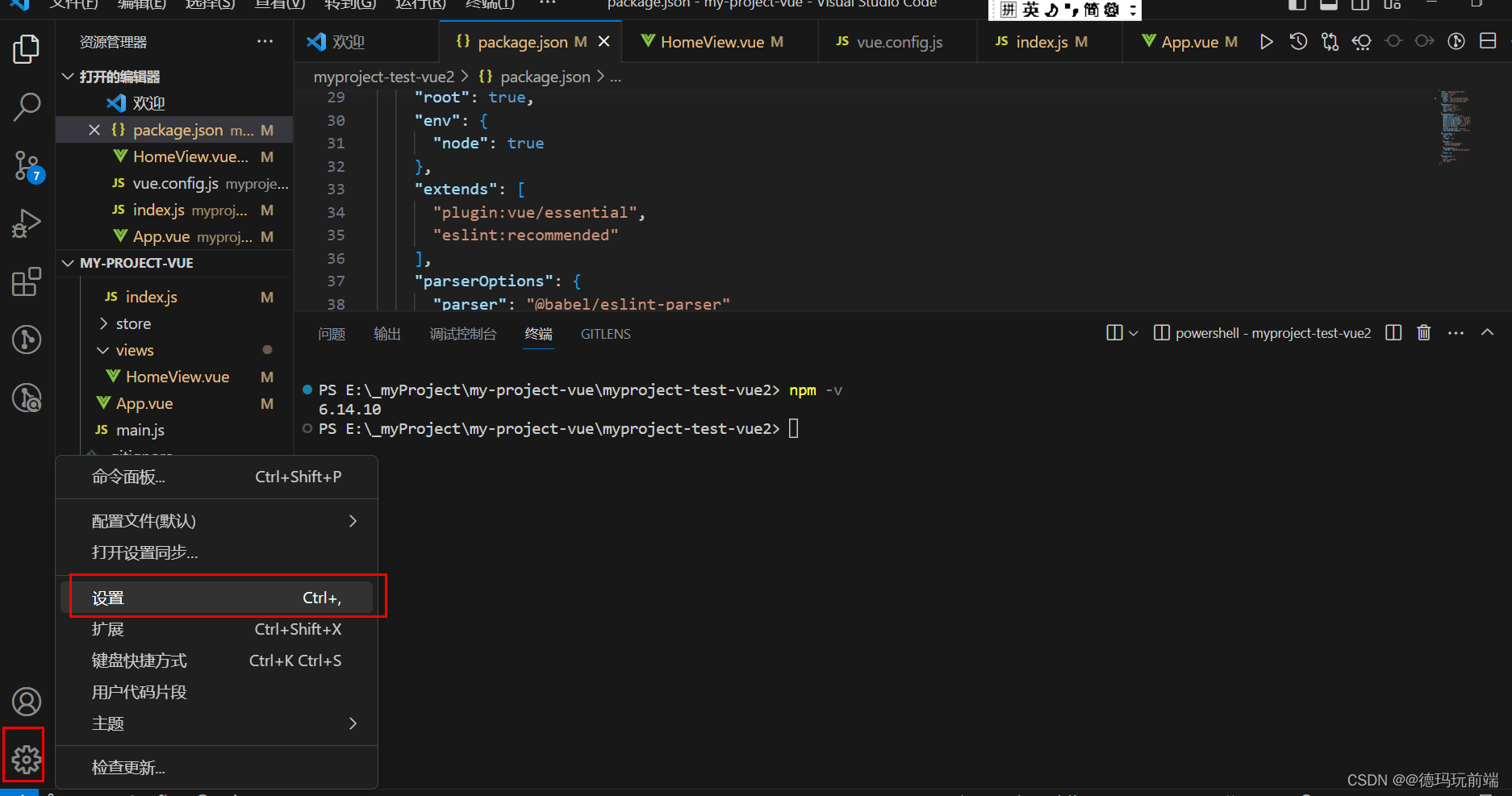Viewport: 1512px width, 796px height.
Task: Open Explorer more actions ellipsis
Action: pos(265,41)
